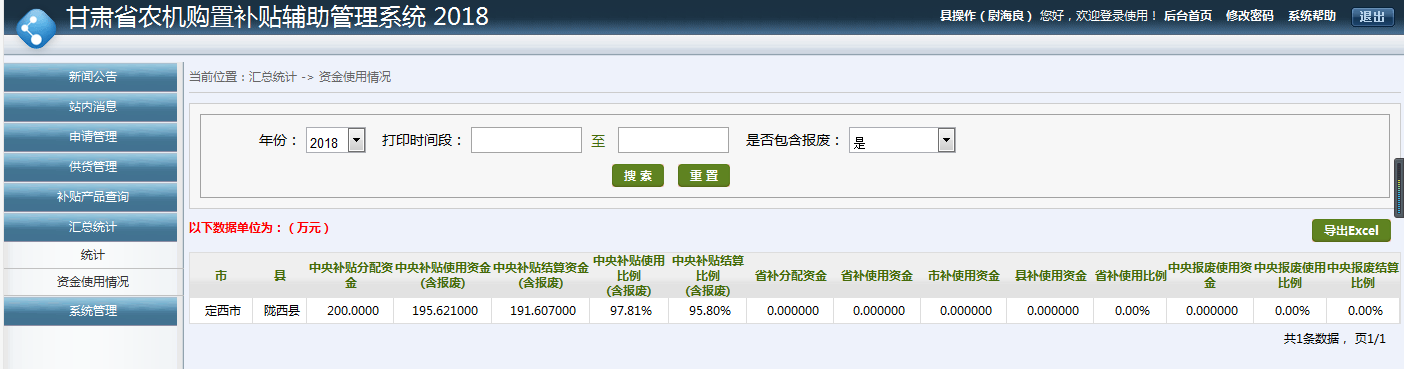
Task: Click the 定西市 cell
Action: [220, 311]
